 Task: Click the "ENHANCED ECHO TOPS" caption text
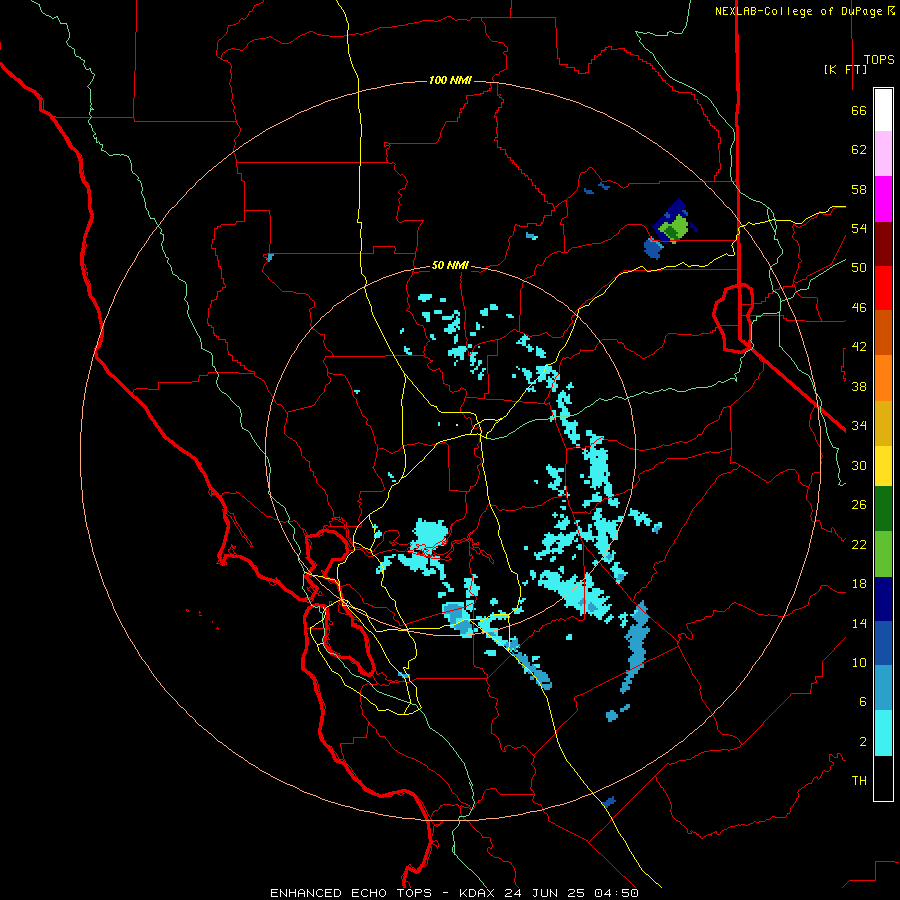(351, 893)
